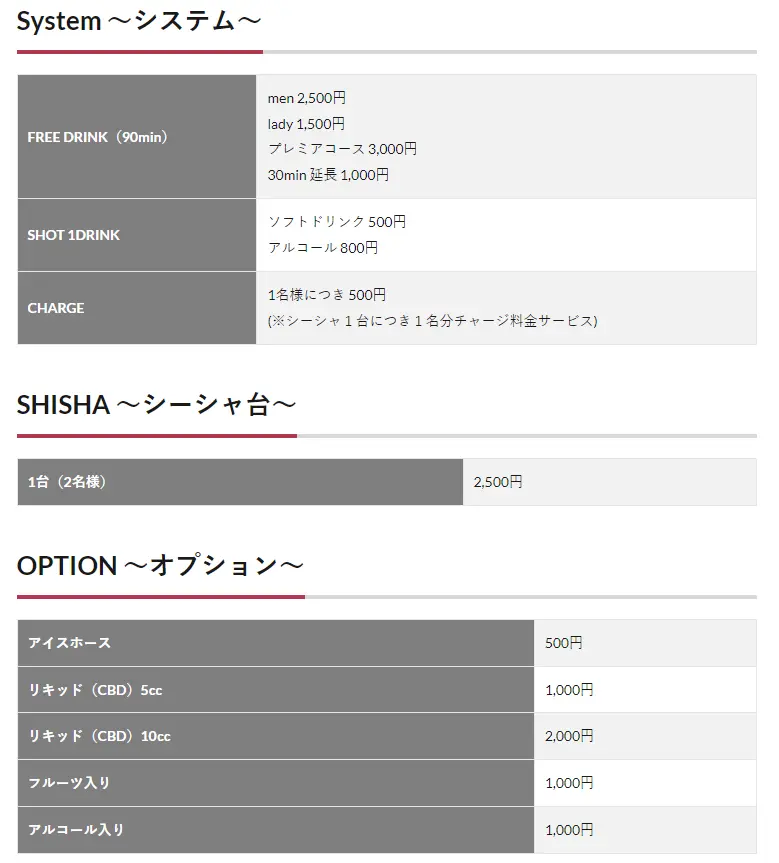Click the 1名様につき 500円 text

326,295
